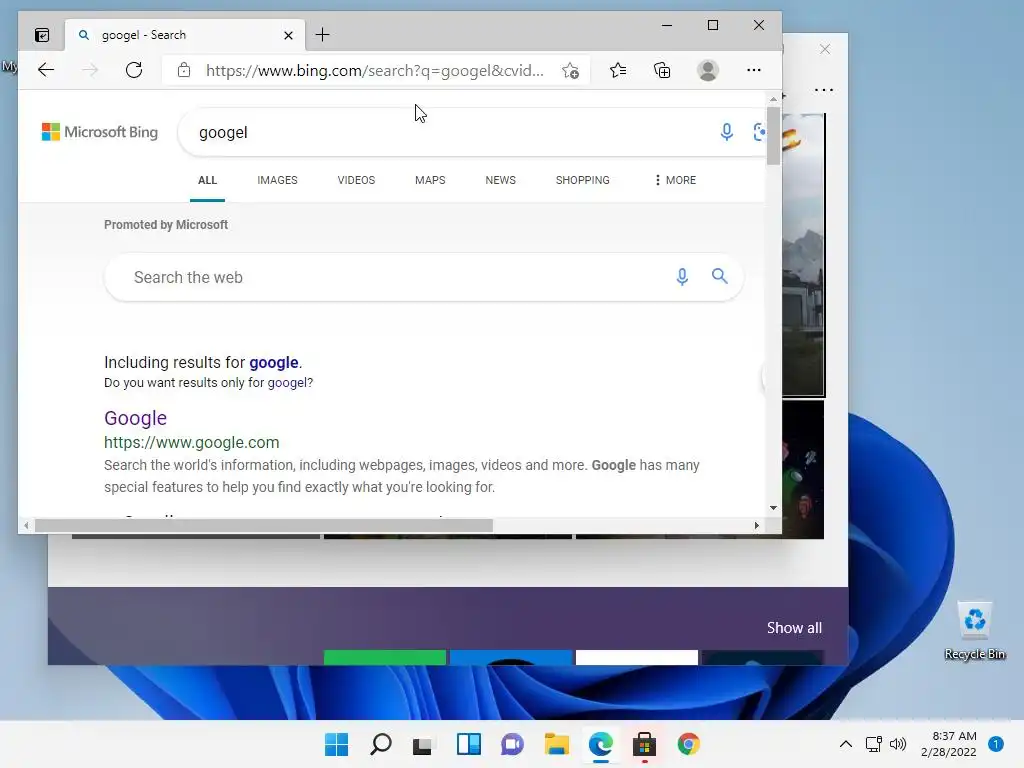Select the 'googel - Search' tab

pyautogui.click(x=185, y=35)
